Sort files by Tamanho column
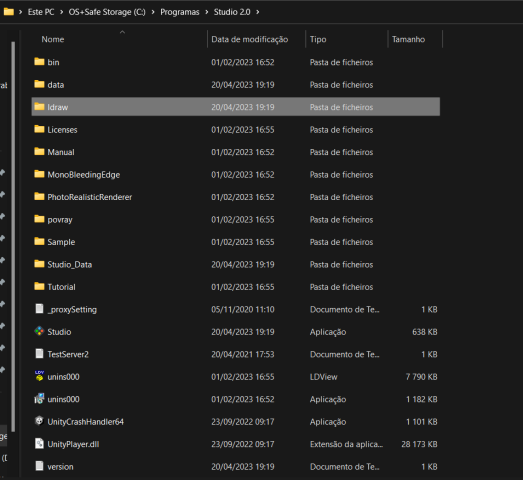The image size is (523, 480). pyautogui.click(x=408, y=39)
